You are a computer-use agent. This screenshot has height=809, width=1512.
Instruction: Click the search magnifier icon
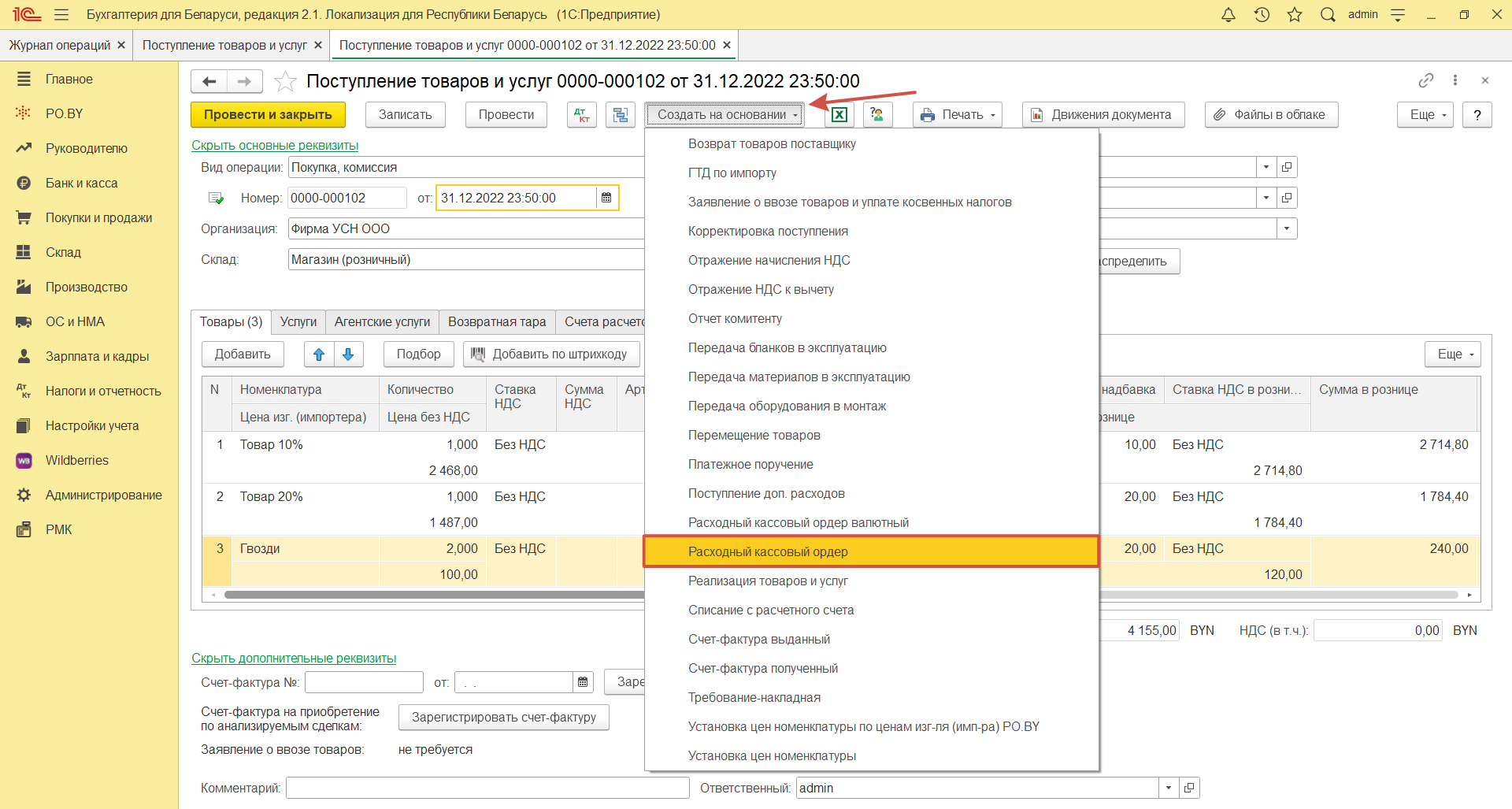click(1328, 14)
